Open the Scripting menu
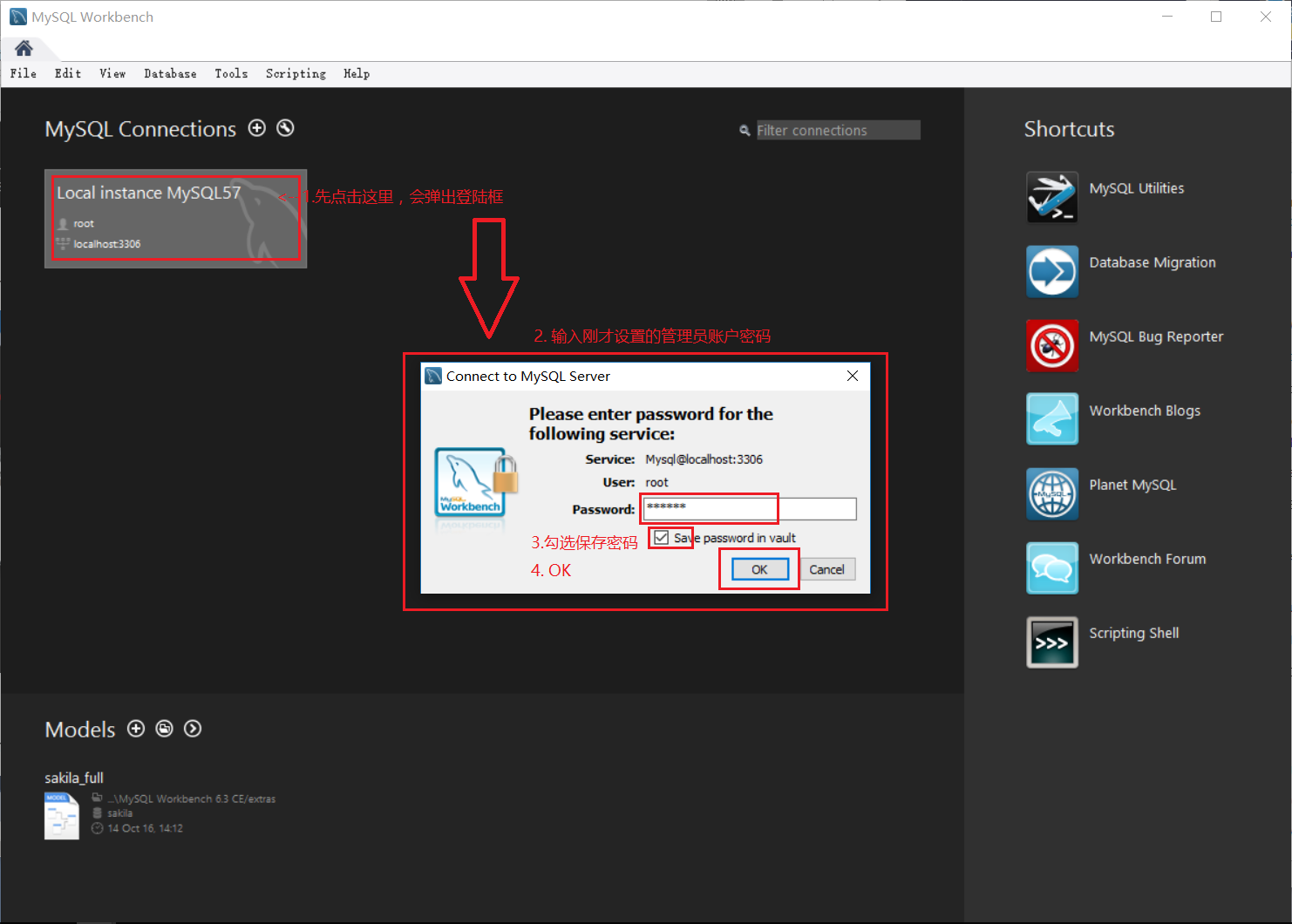The height and width of the screenshot is (924, 1292). coord(296,74)
